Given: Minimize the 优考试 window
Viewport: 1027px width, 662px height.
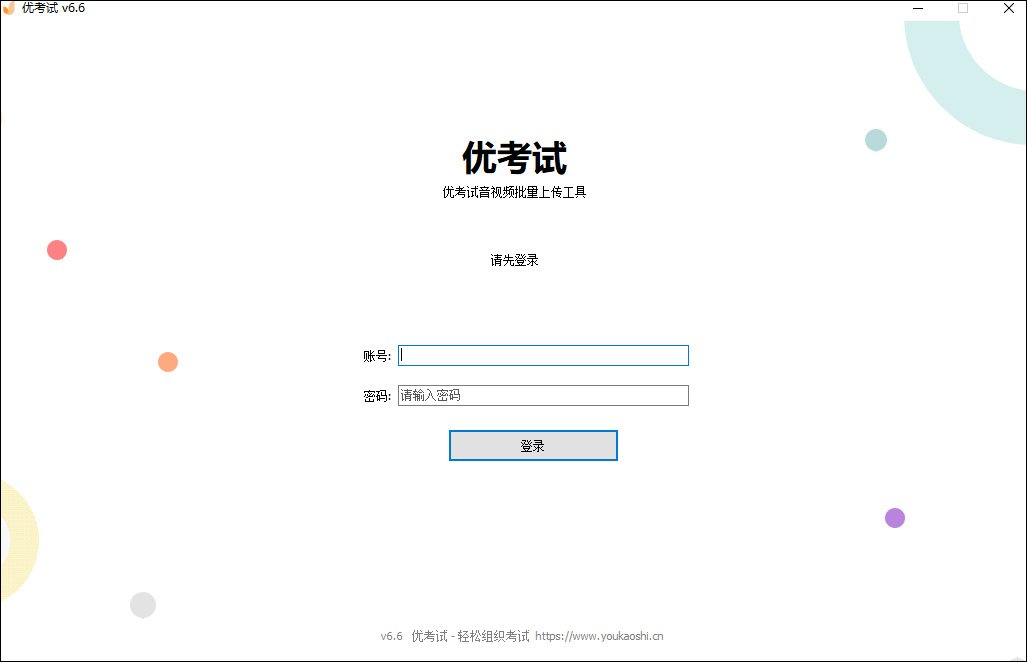Looking at the screenshot, I should click(917, 8).
